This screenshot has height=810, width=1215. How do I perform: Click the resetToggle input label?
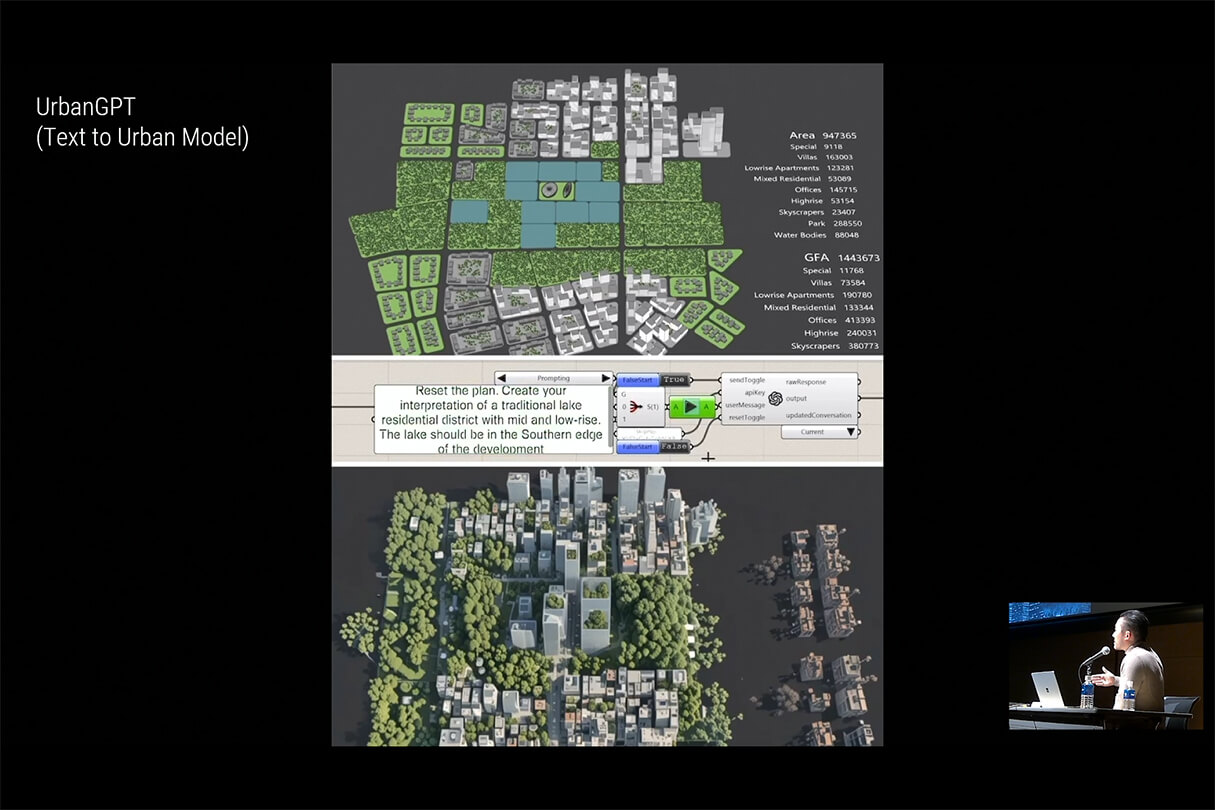(x=747, y=417)
